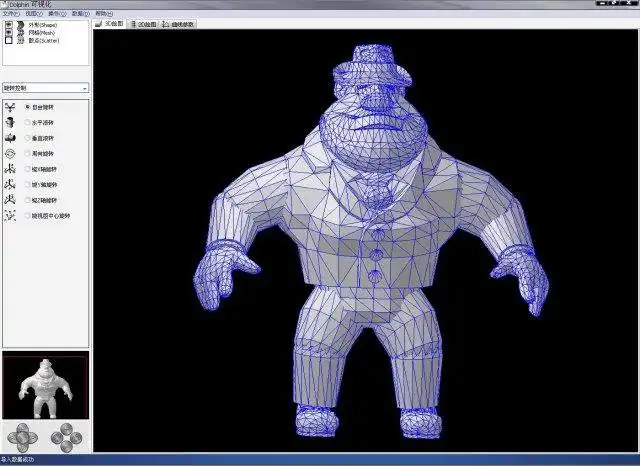Uncheck the 外形(Shape) layer checkbox
The image size is (640, 466).
pyautogui.click(x=9, y=24)
